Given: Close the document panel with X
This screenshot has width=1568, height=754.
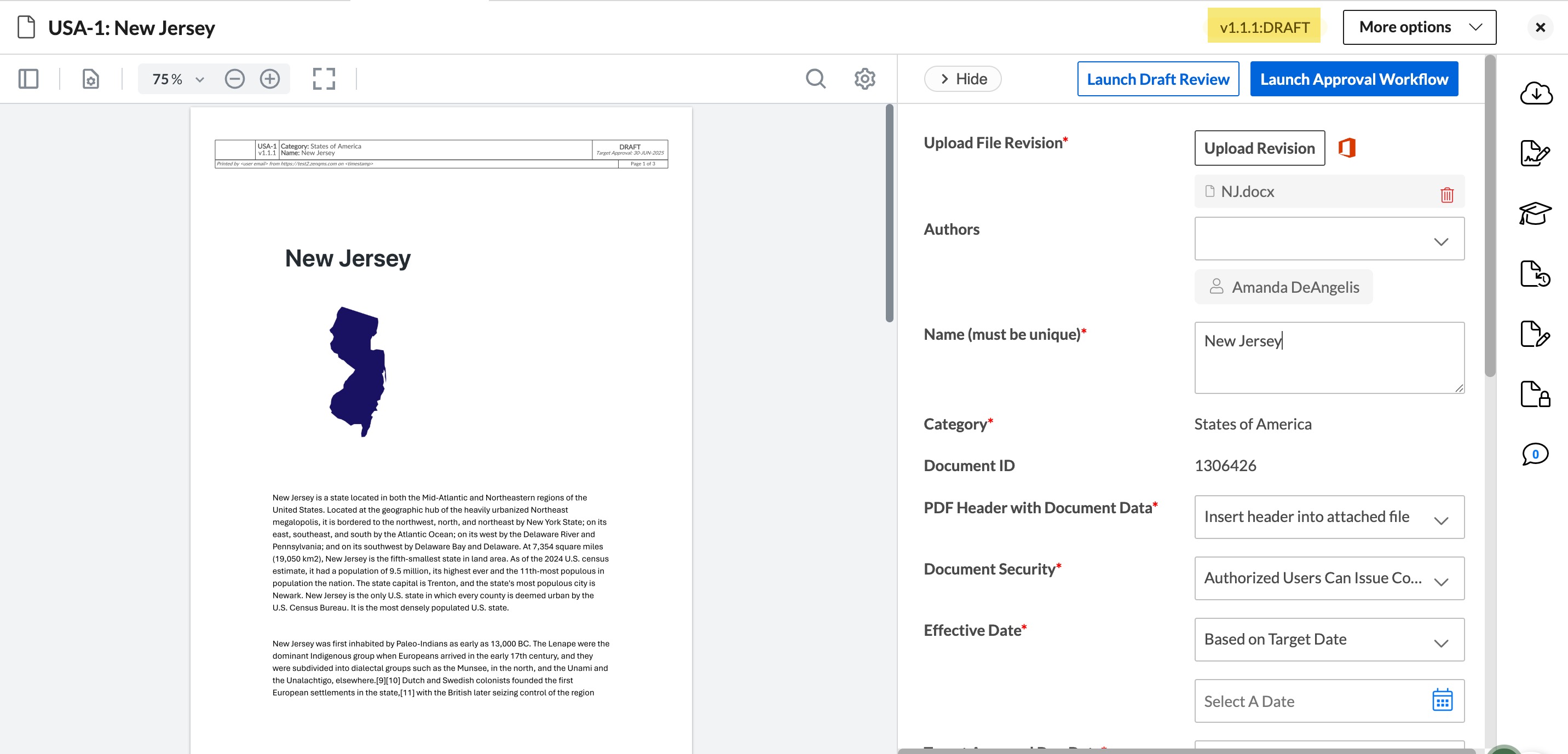Looking at the screenshot, I should 1540,27.
